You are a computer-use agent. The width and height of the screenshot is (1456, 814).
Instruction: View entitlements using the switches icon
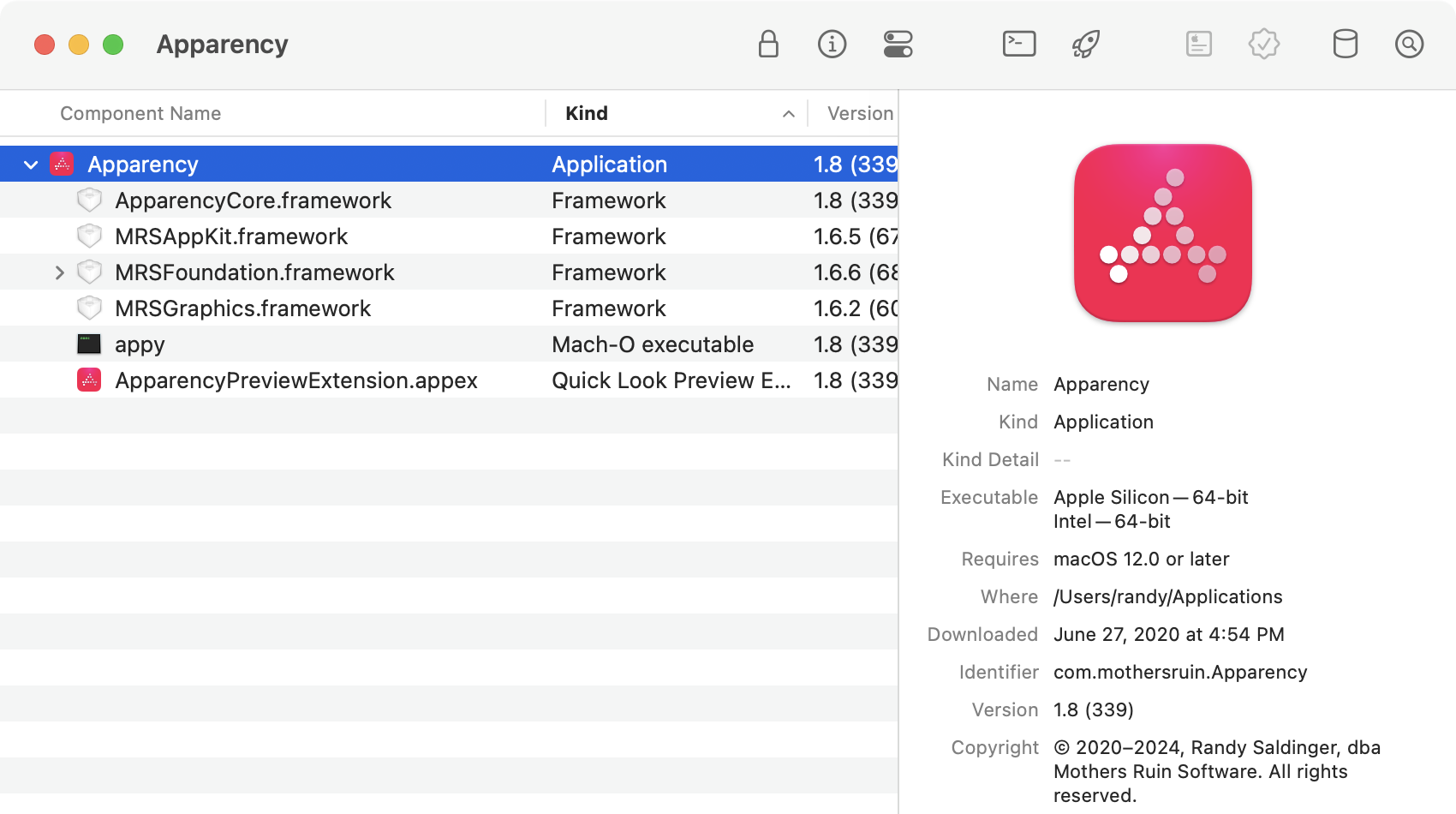click(x=898, y=45)
